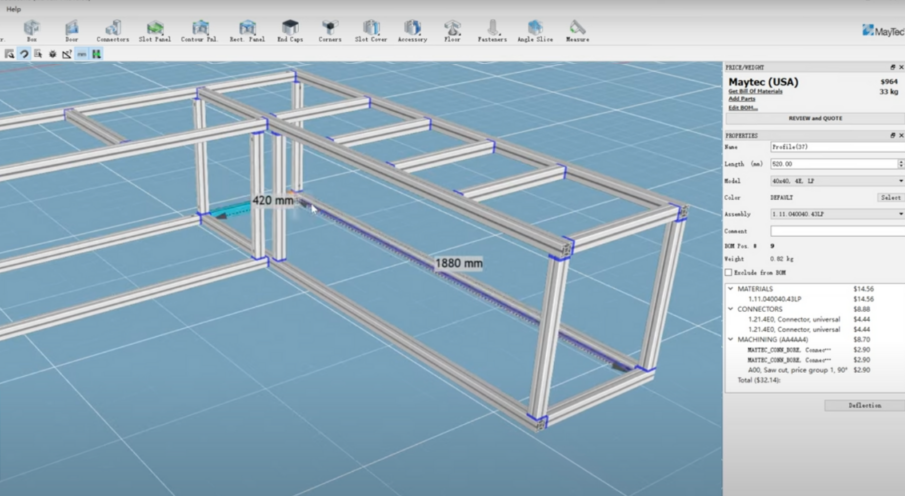Select the Box tool
The height and width of the screenshot is (496, 905).
32,31
